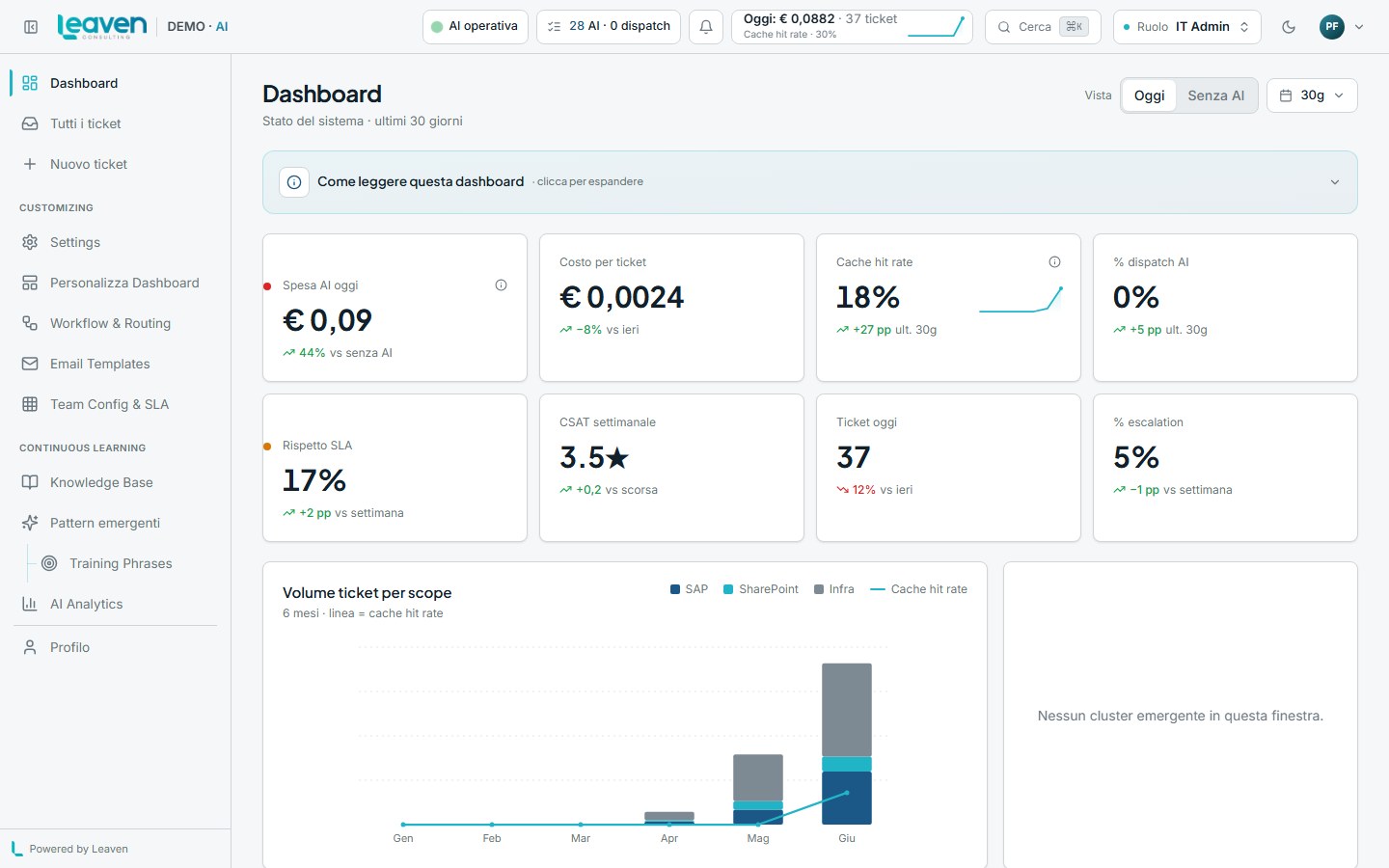
Task: Click the Pattern emergenti sparkle icon
Action: pos(30,523)
